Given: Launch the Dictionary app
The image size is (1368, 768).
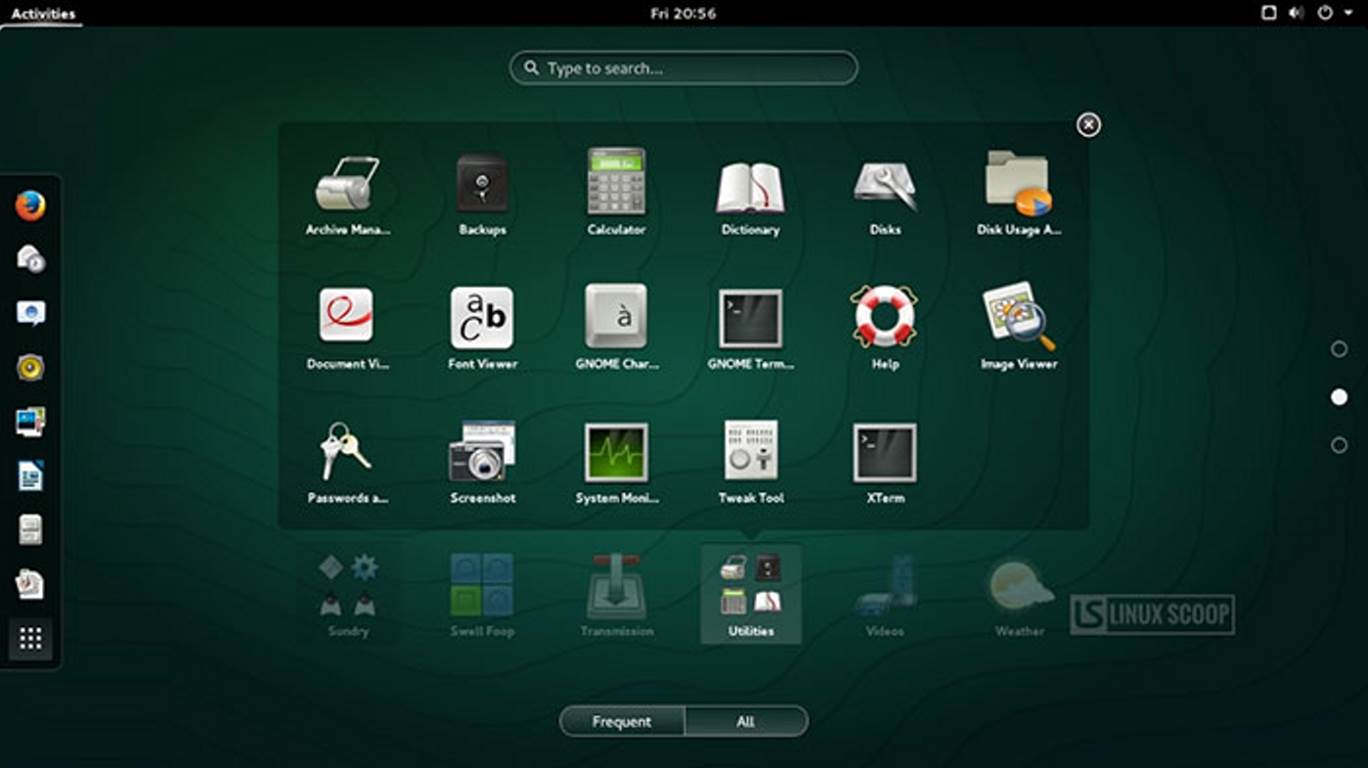Looking at the screenshot, I should 750,188.
